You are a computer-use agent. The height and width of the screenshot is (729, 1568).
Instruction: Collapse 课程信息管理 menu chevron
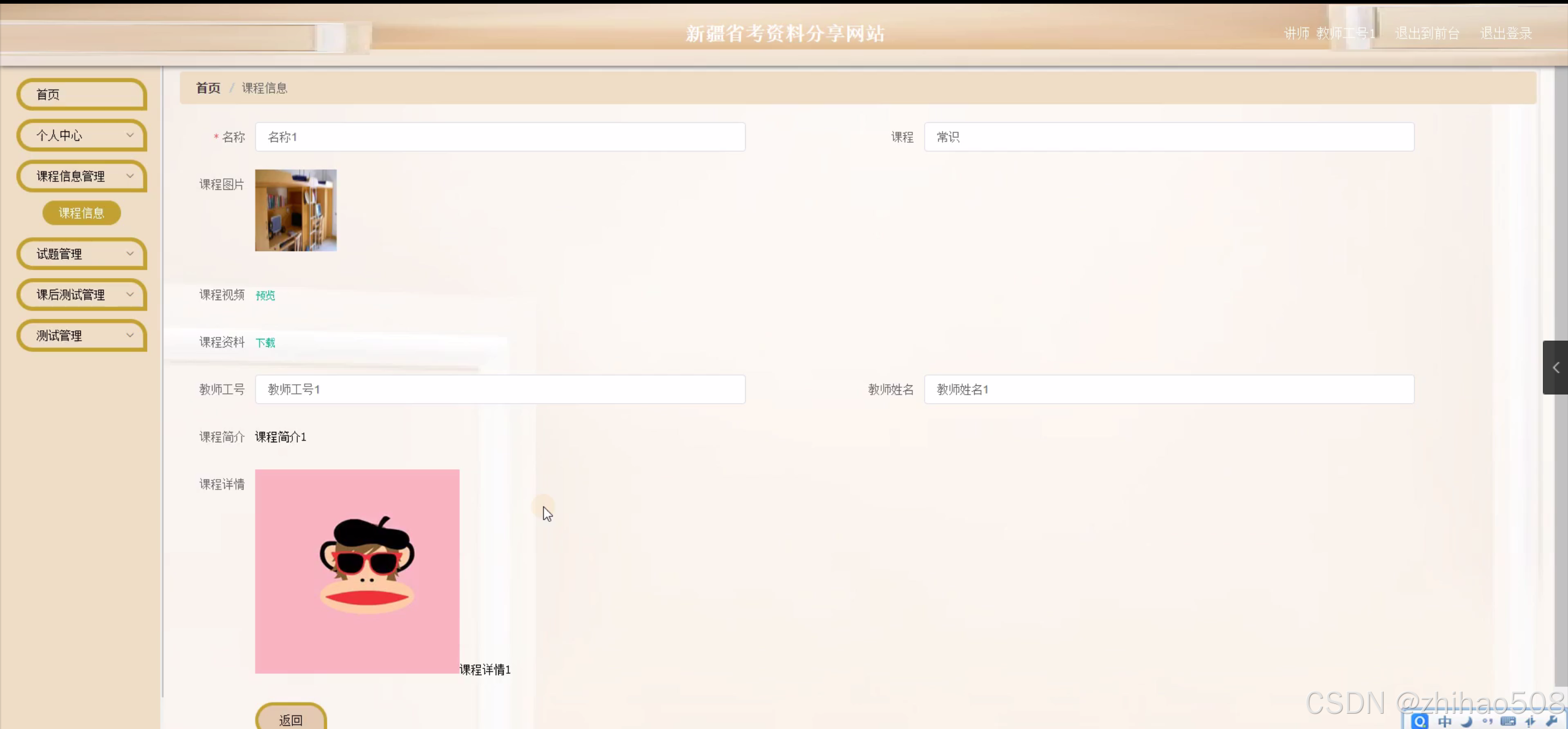[129, 176]
